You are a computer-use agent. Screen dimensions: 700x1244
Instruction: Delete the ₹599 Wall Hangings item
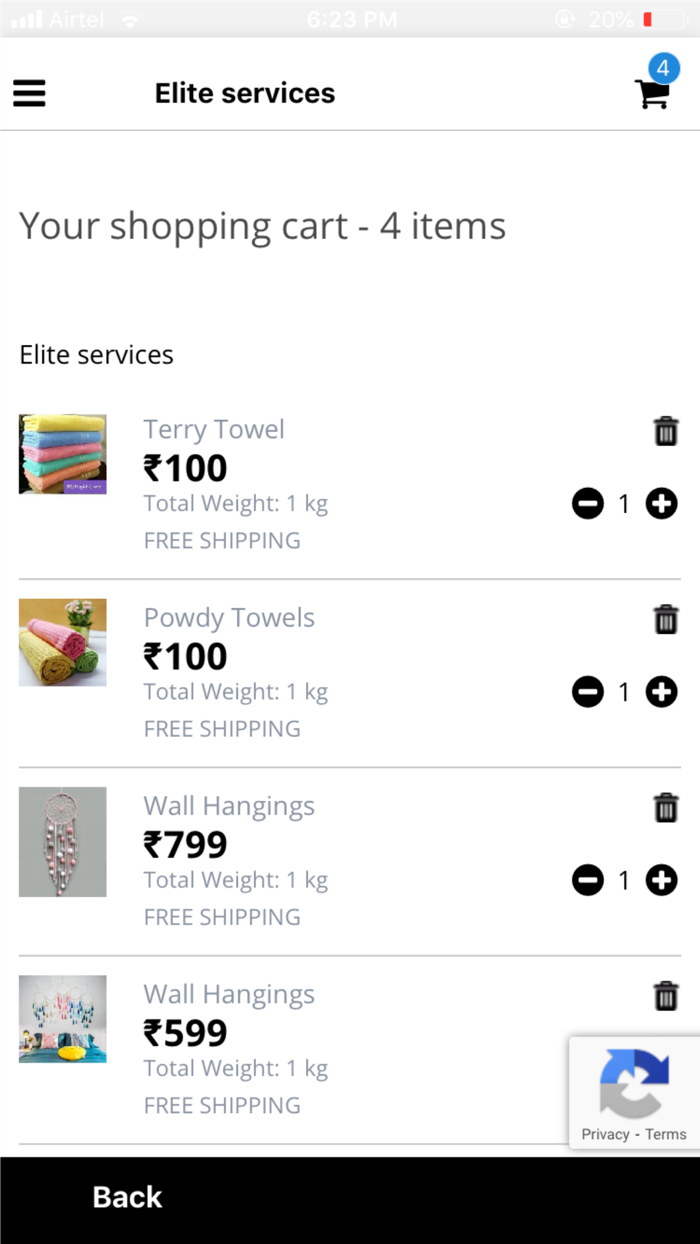(665, 995)
